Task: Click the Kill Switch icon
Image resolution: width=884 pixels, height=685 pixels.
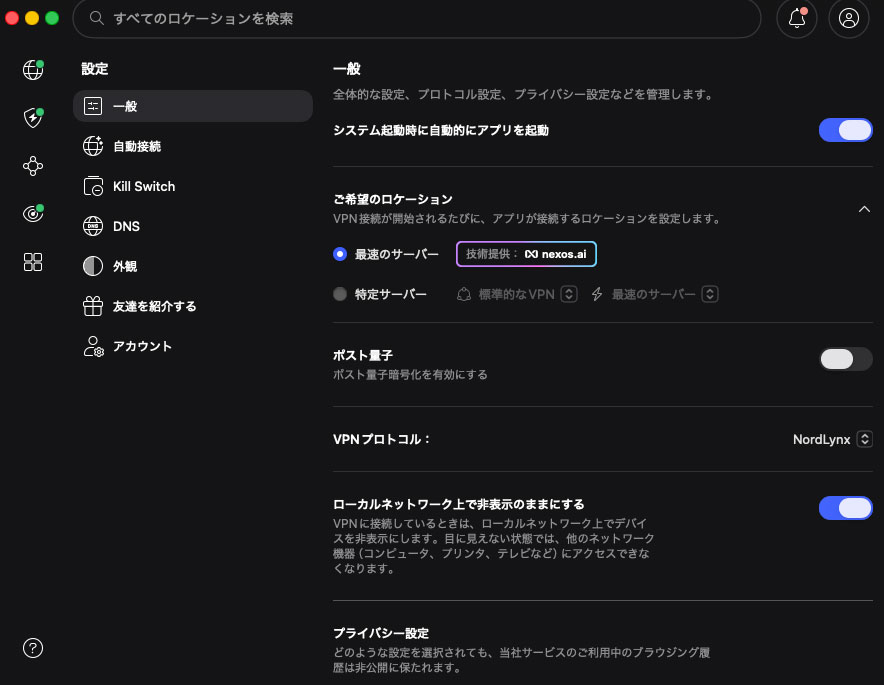Action: click(x=93, y=186)
